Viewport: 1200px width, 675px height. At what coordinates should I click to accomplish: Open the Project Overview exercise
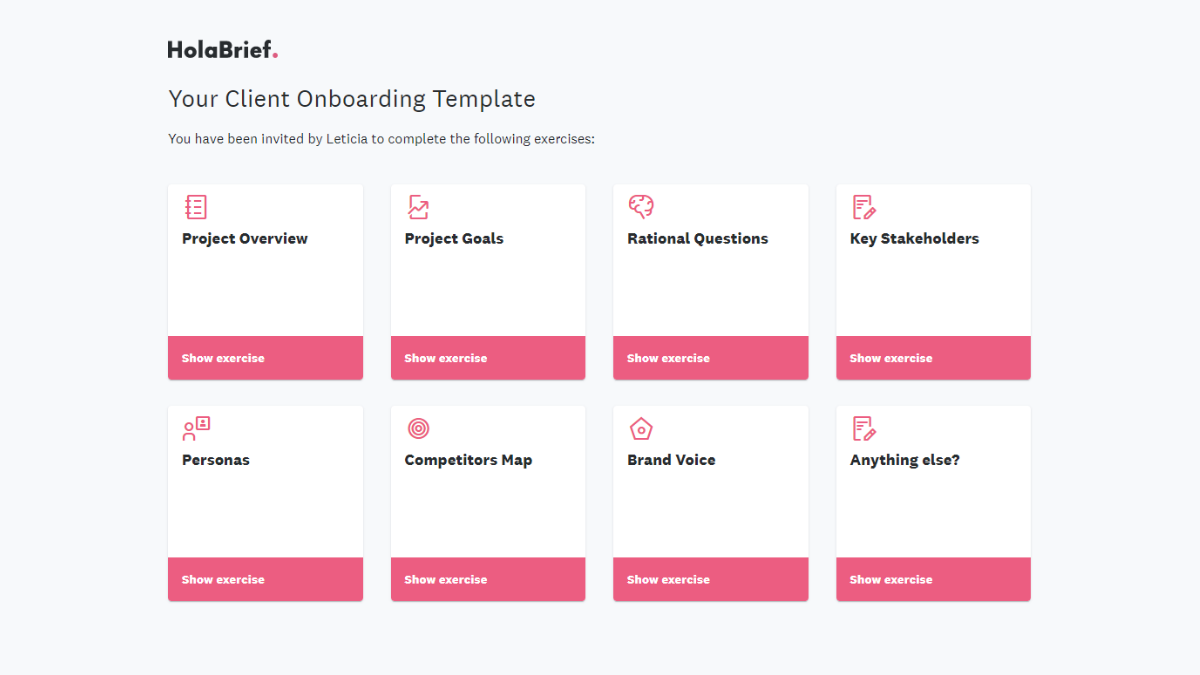[x=265, y=357]
